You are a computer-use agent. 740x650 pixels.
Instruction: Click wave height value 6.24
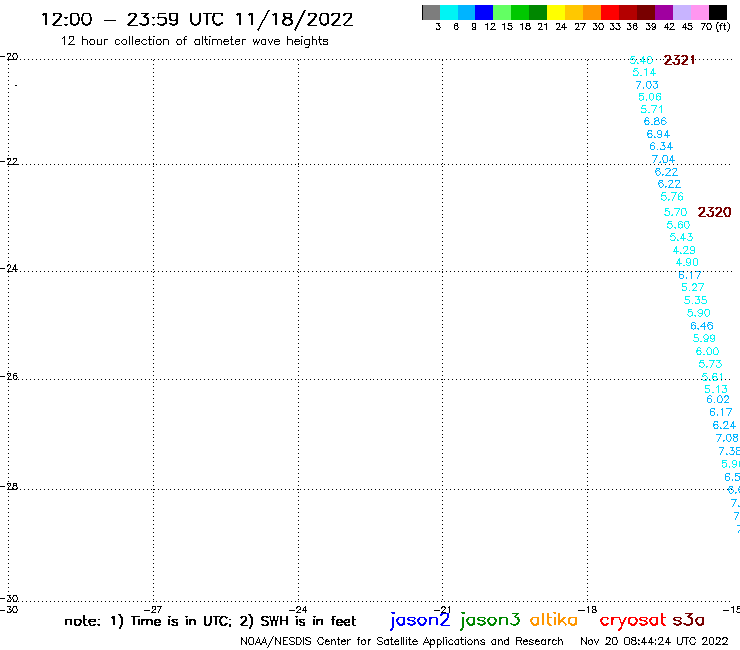click(x=724, y=425)
